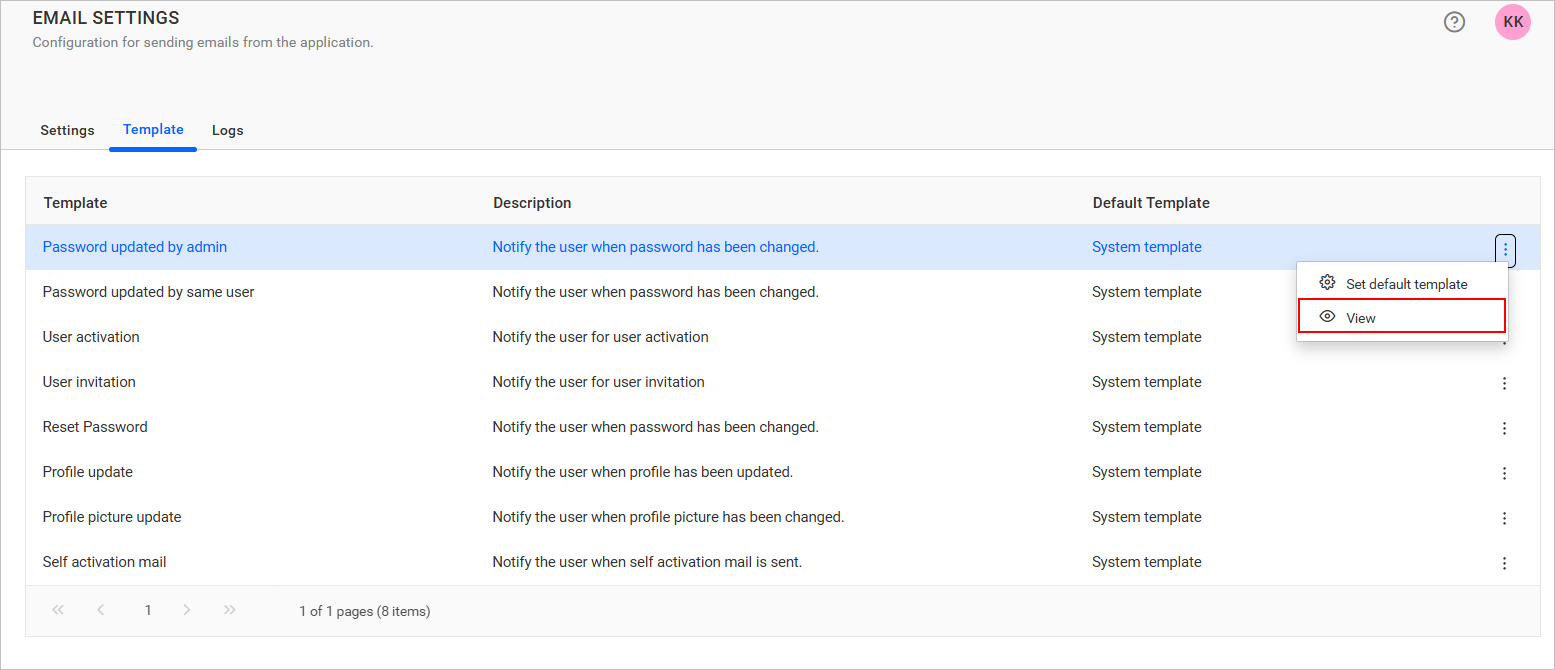Open three-dot menu for Reset Password row

tap(1504, 428)
